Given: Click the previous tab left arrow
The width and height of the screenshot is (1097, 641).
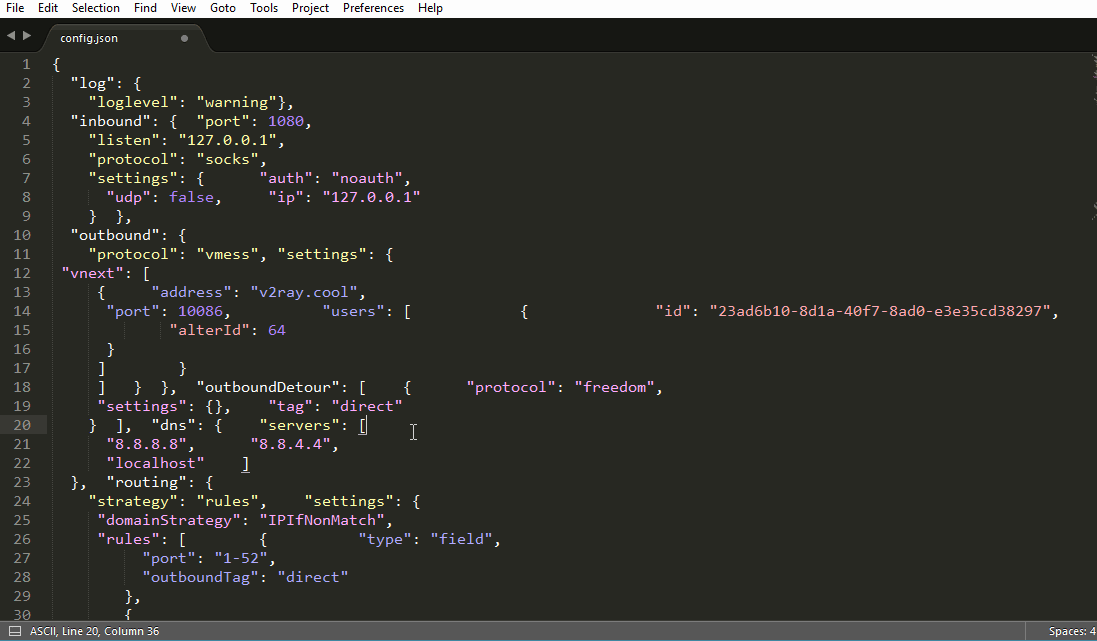Looking at the screenshot, I should (x=10, y=36).
